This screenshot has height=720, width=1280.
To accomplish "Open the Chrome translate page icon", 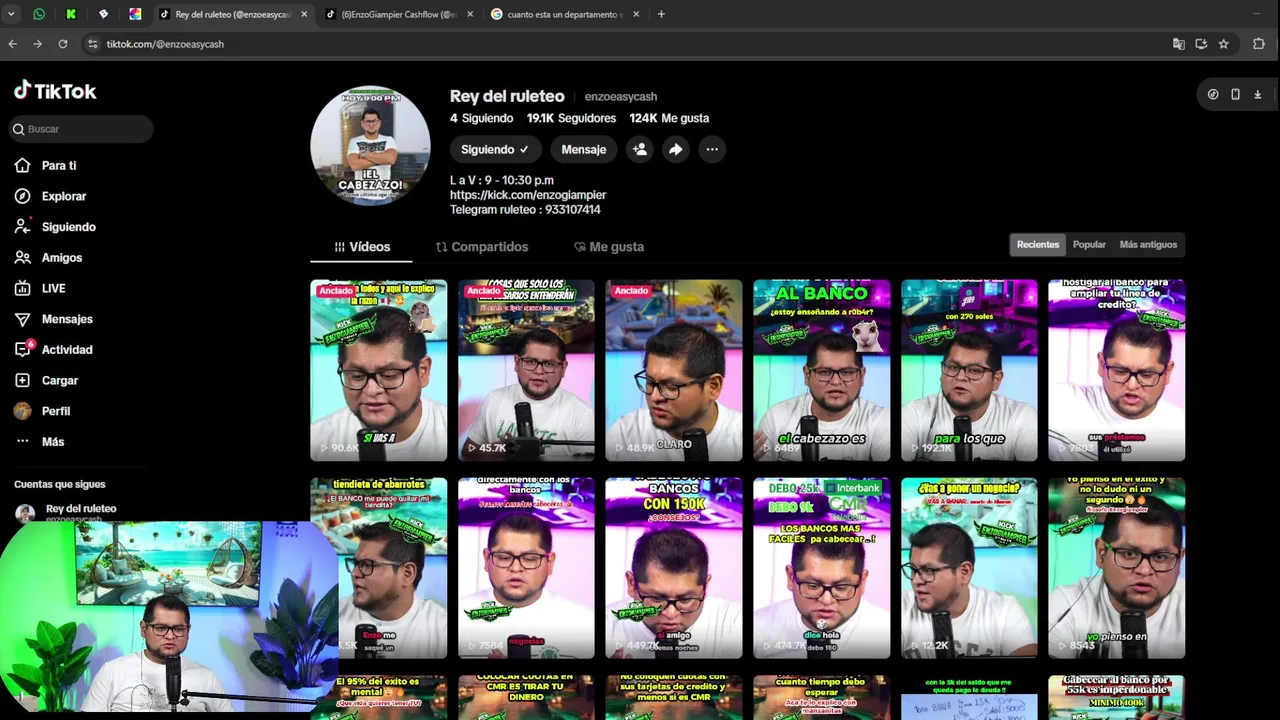I will [1178, 44].
